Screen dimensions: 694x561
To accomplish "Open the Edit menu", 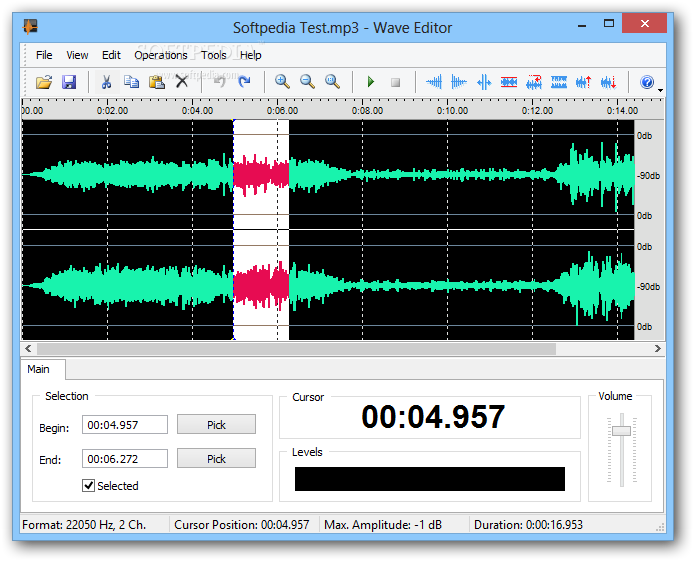I will pyautogui.click(x=111, y=55).
